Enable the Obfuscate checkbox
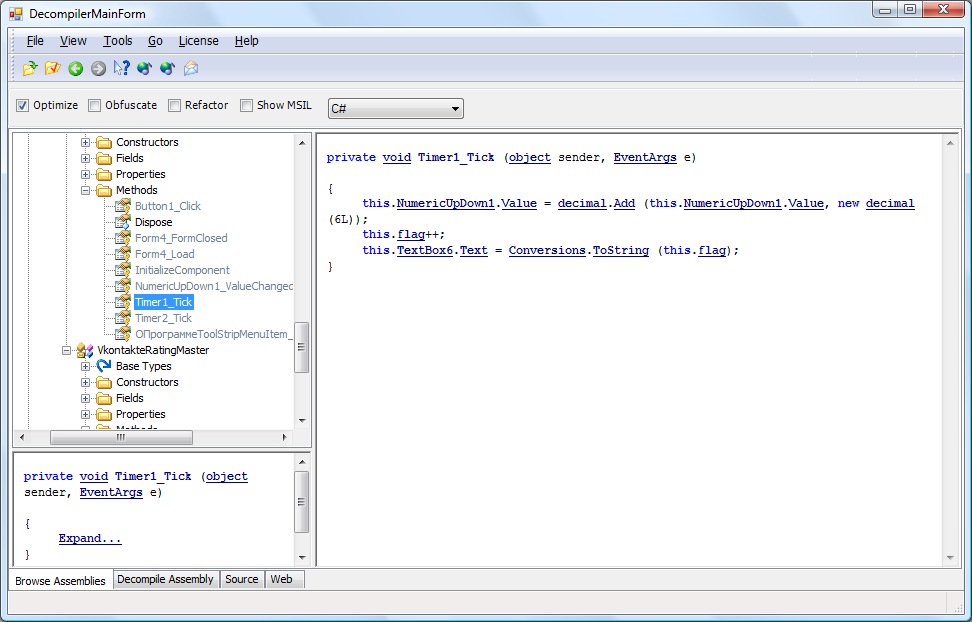The width and height of the screenshot is (972, 622). tap(94, 105)
